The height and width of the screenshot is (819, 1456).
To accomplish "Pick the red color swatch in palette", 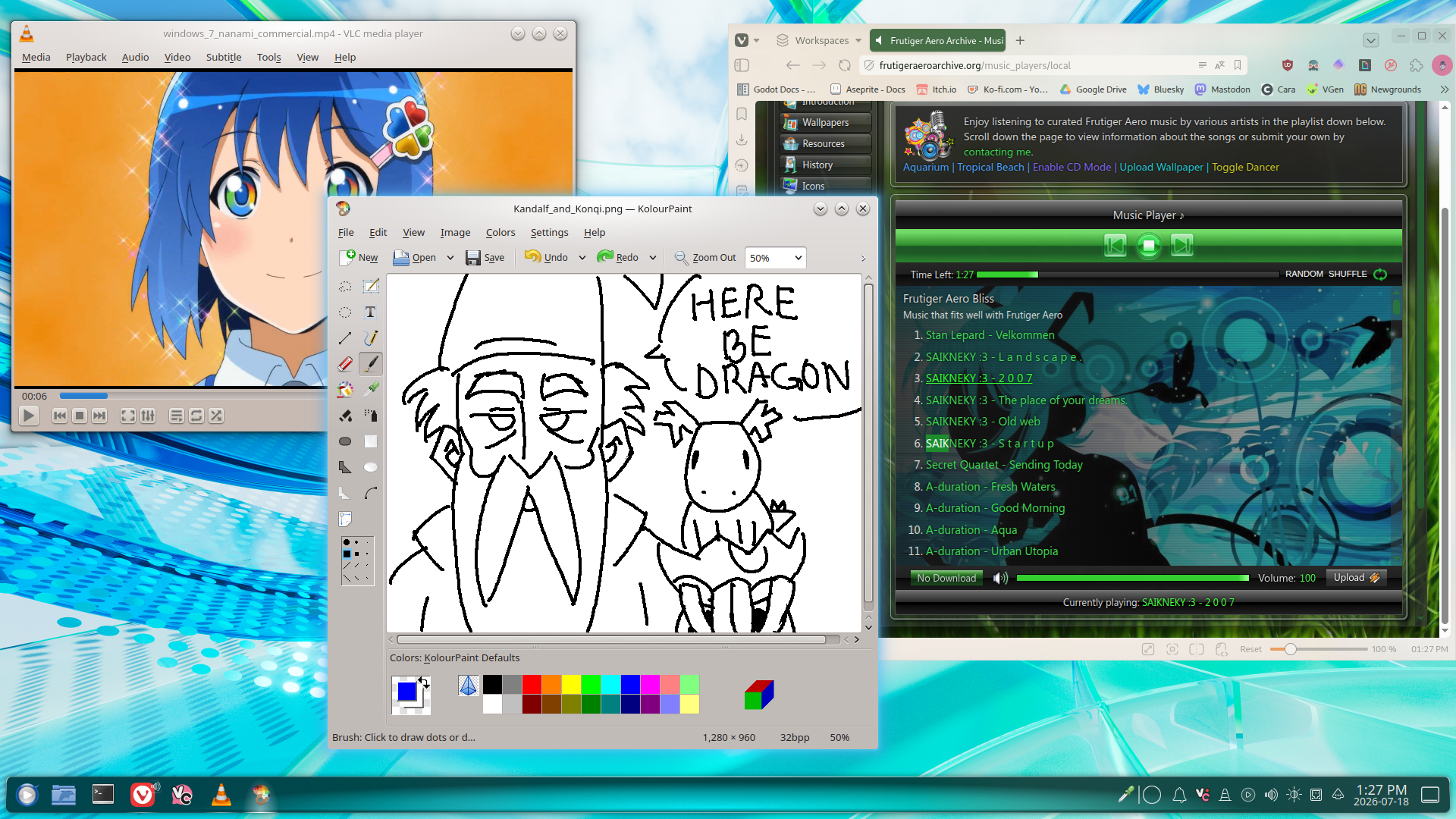I will (x=532, y=684).
